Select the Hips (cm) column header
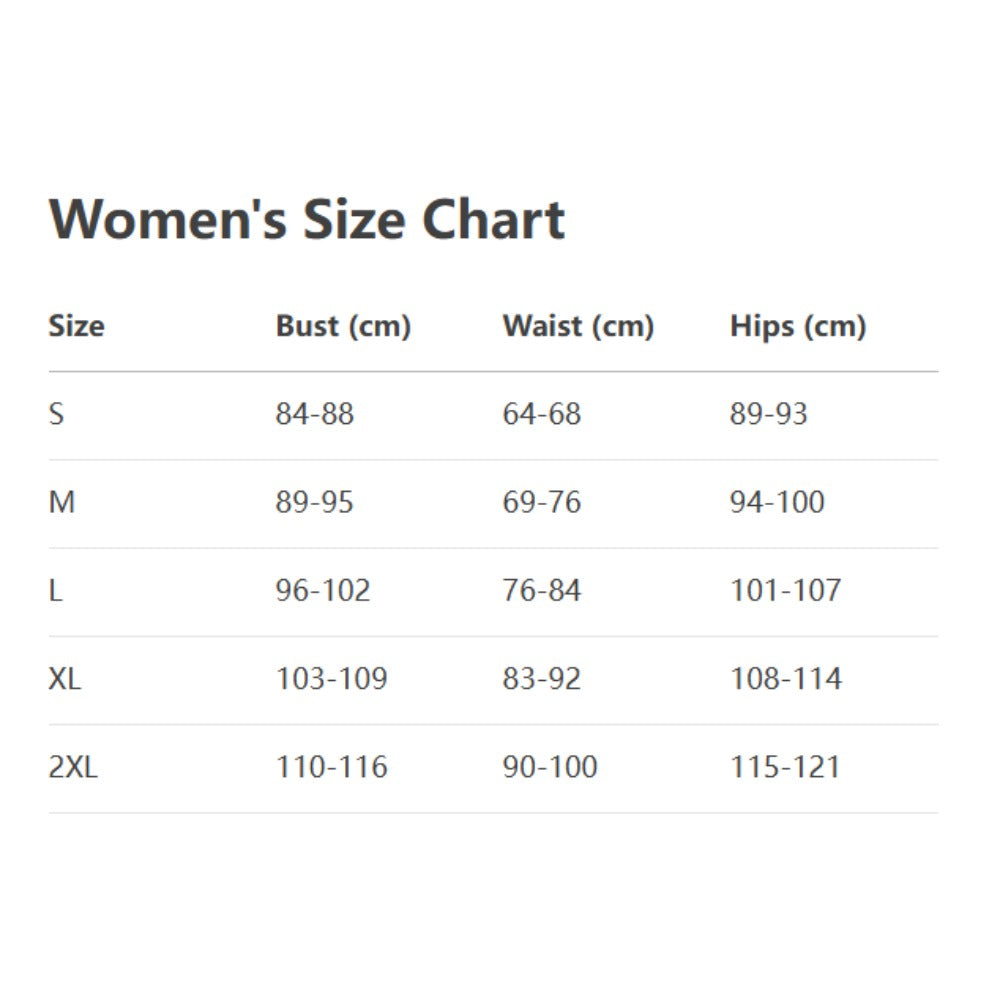This screenshot has width=1000, height=1000. pyautogui.click(x=797, y=326)
